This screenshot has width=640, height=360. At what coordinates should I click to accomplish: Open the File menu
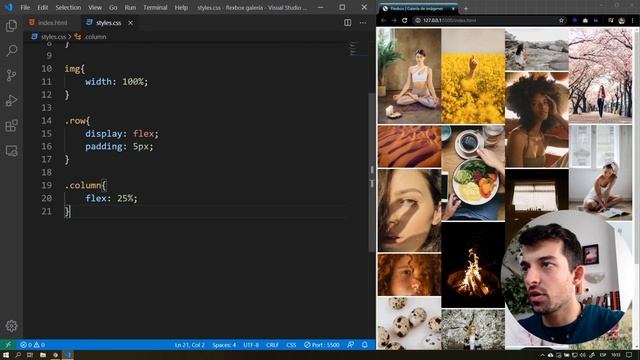25,7
